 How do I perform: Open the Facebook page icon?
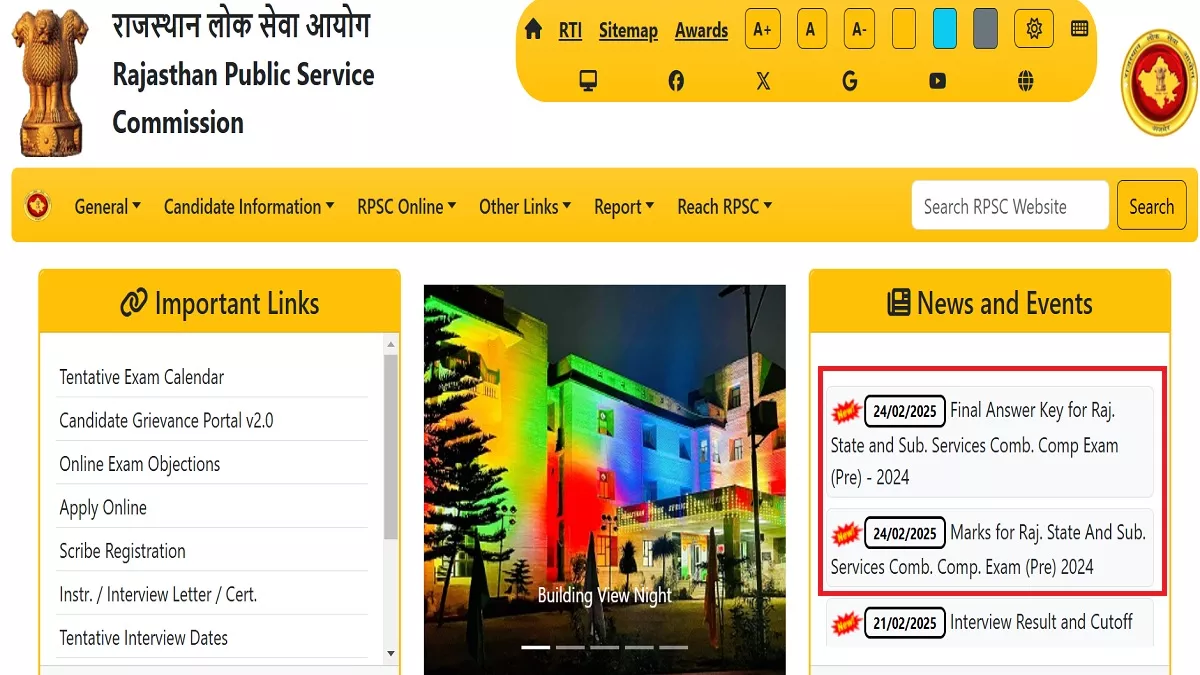click(x=676, y=81)
